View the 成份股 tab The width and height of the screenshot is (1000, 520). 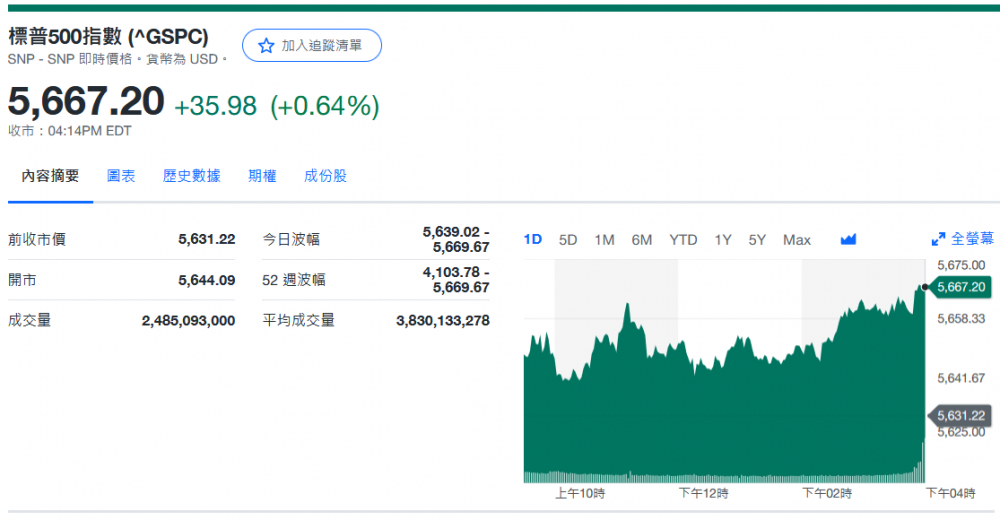325,176
